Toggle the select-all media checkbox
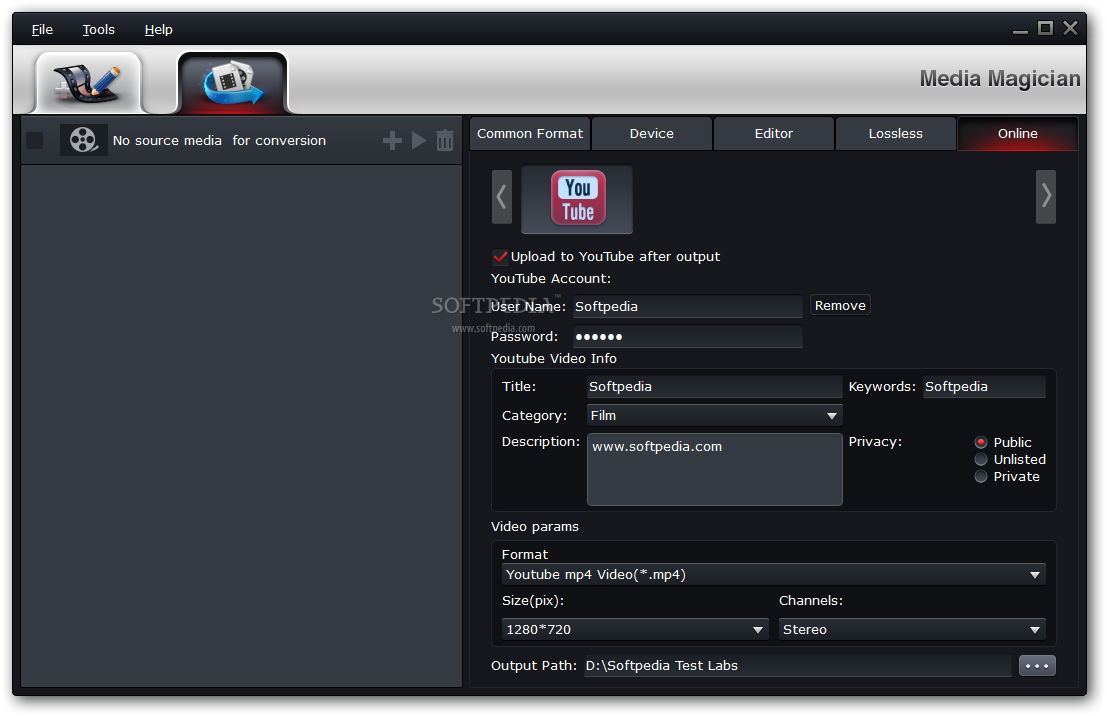The width and height of the screenshot is (1107, 716). click(35, 140)
